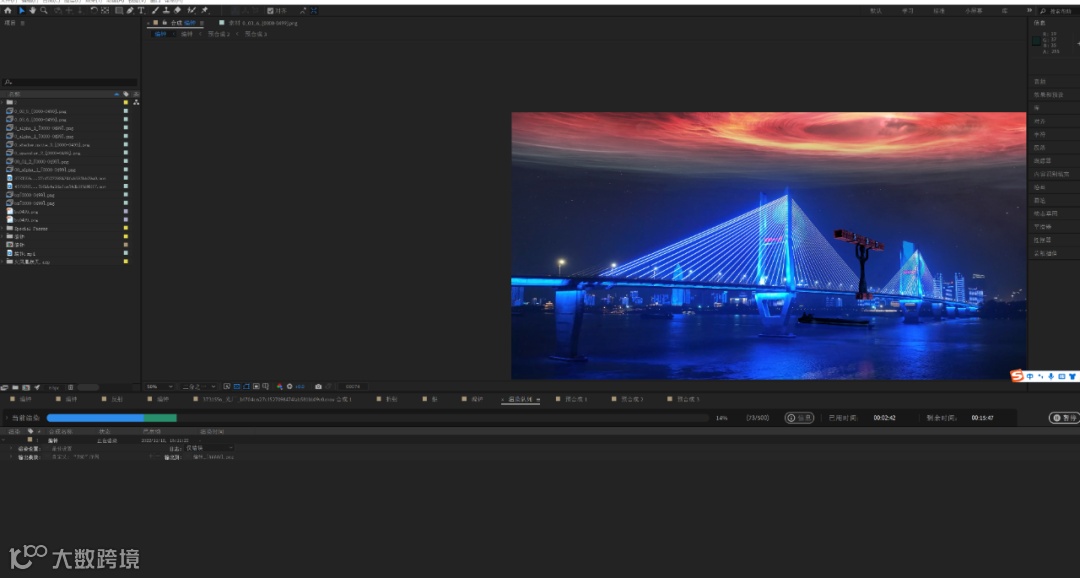1080x578 pixels.
Task: Click the project panel search field
Action: 70,82
